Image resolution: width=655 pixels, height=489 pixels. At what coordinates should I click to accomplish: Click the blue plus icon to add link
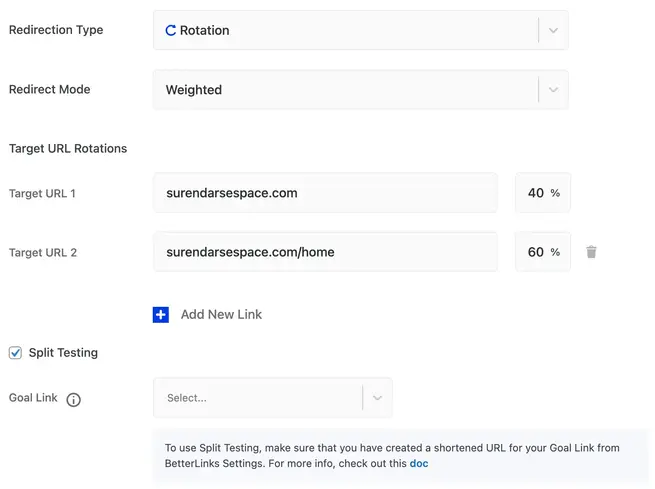pos(161,314)
